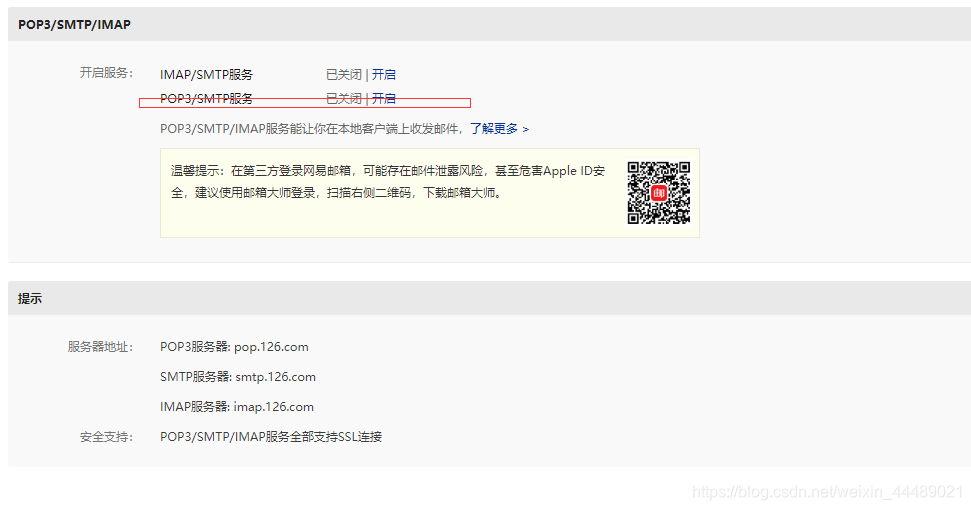The height and width of the screenshot is (510, 971).
Task: Click the 温馨提示 warning message text
Action: coord(388,181)
